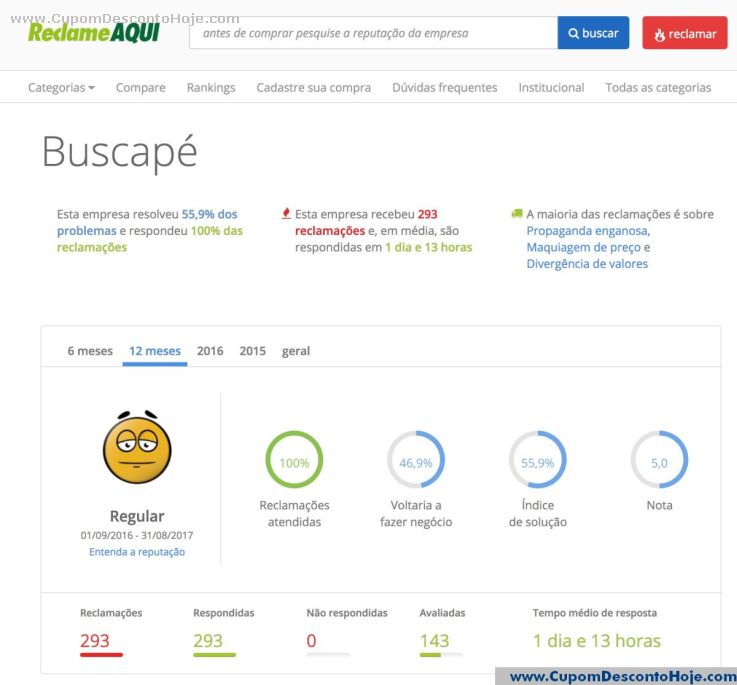Click the Maquiagem de preço link
This screenshot has width=737, height=685.
click(x=583, y=247)
